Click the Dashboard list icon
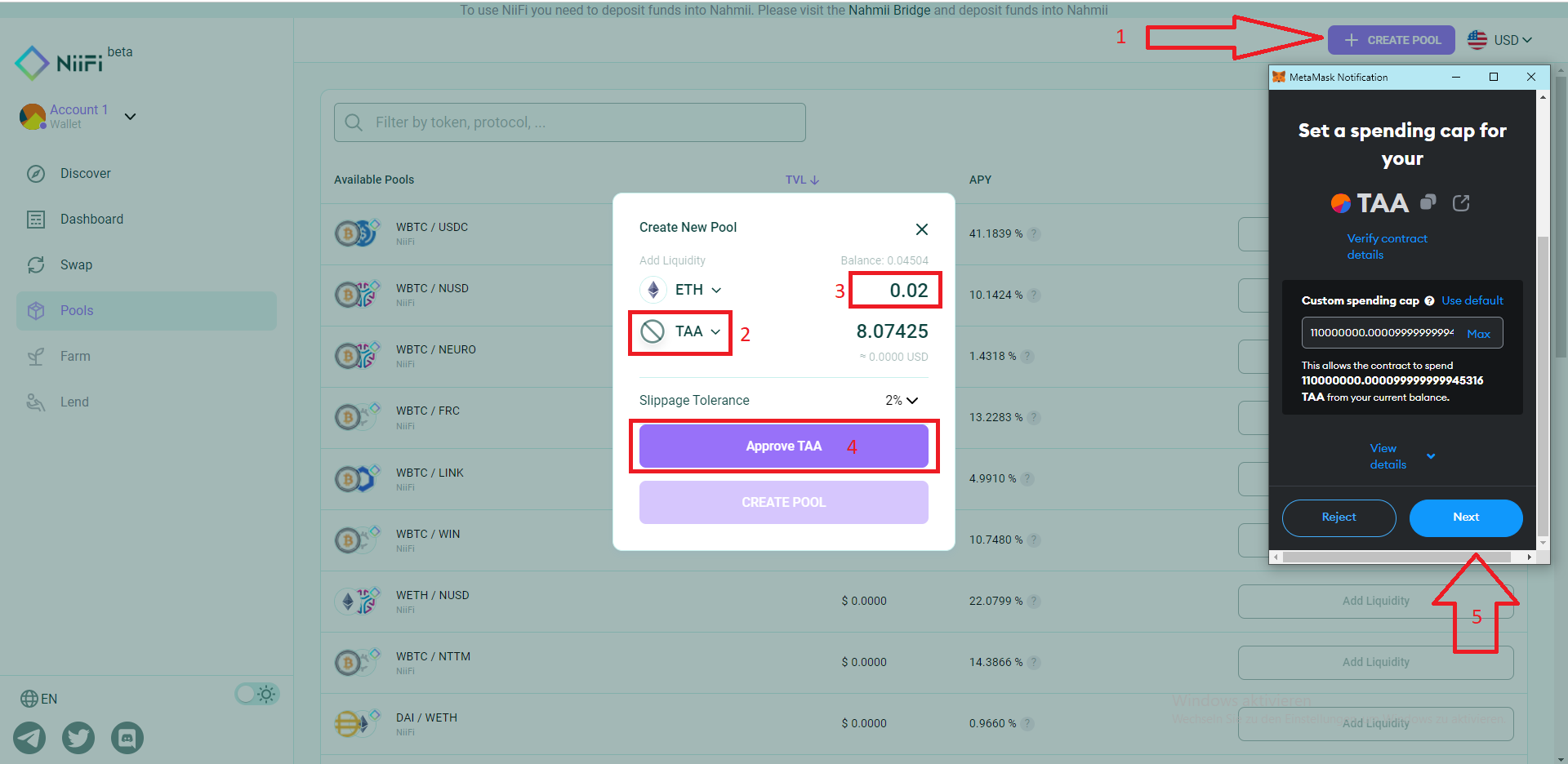The height and width of the screenshot is (764, 1568). tap(36, 219)
